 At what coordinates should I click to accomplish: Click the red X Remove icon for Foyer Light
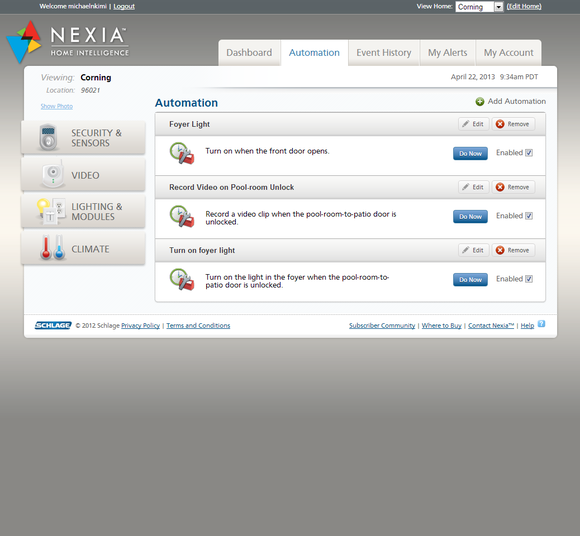pyautogui.click(x=500, y=124)
